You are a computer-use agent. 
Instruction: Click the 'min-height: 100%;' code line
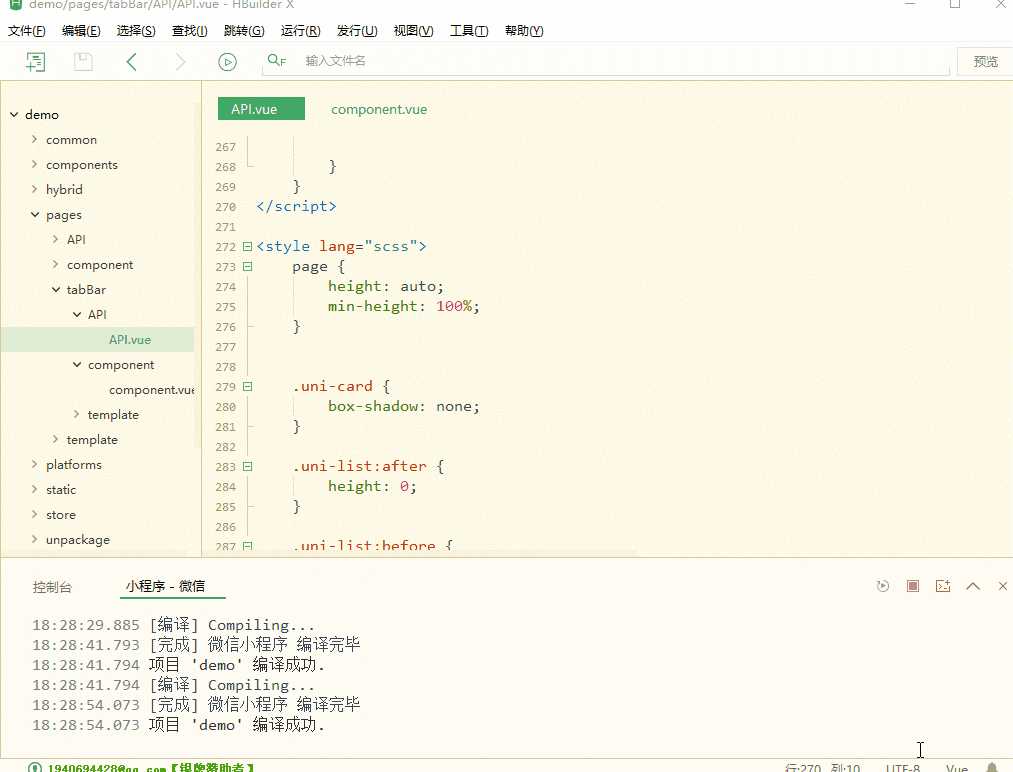click(404, 306)
